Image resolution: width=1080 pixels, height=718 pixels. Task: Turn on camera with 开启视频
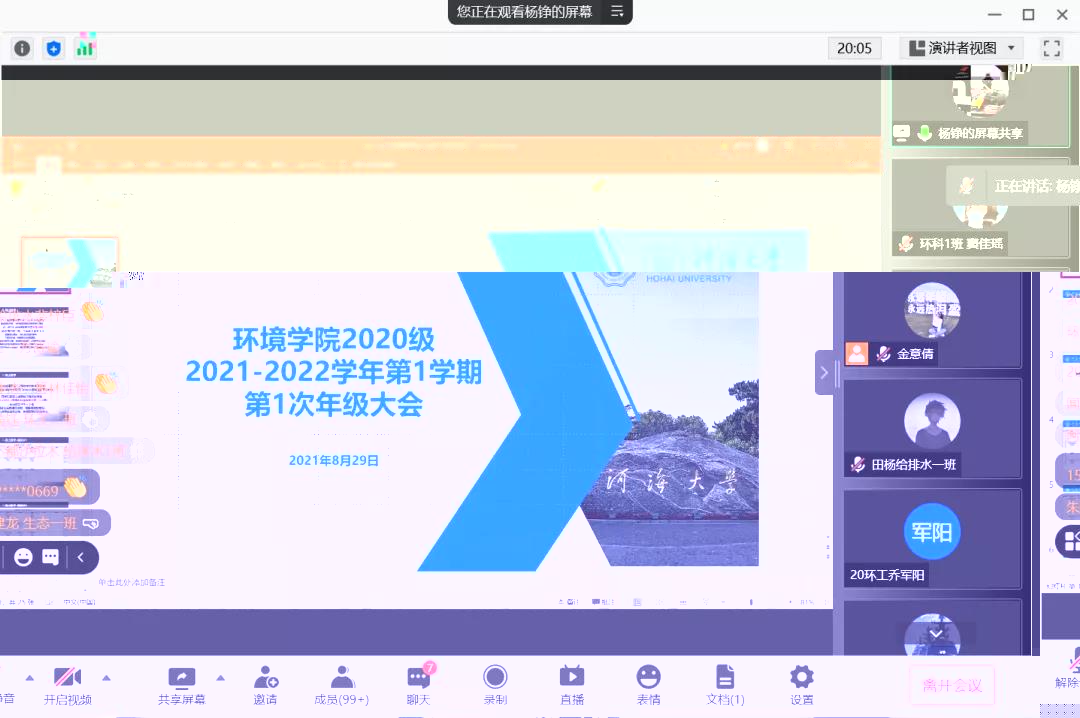67,685
